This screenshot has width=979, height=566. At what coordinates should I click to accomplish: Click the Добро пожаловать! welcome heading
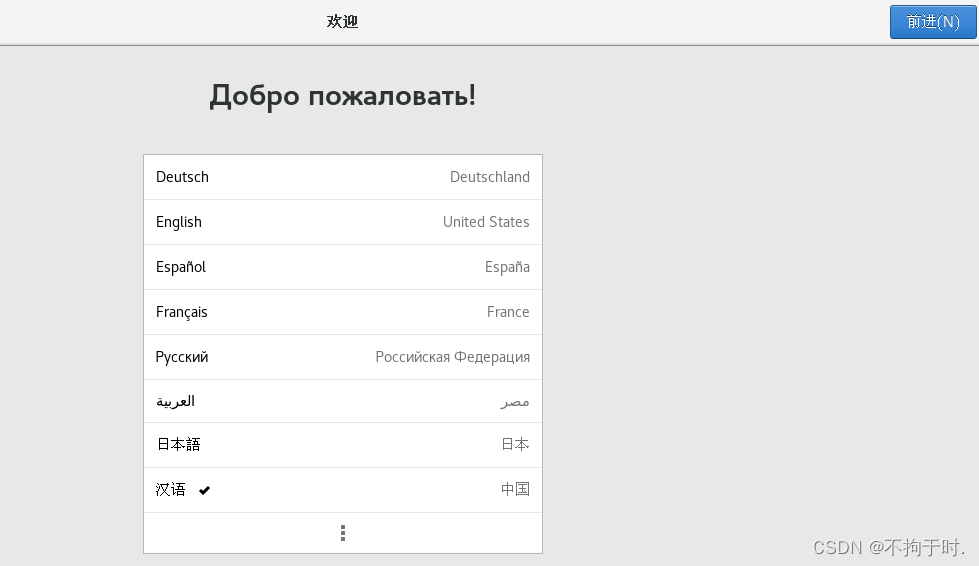click(342, 96)
